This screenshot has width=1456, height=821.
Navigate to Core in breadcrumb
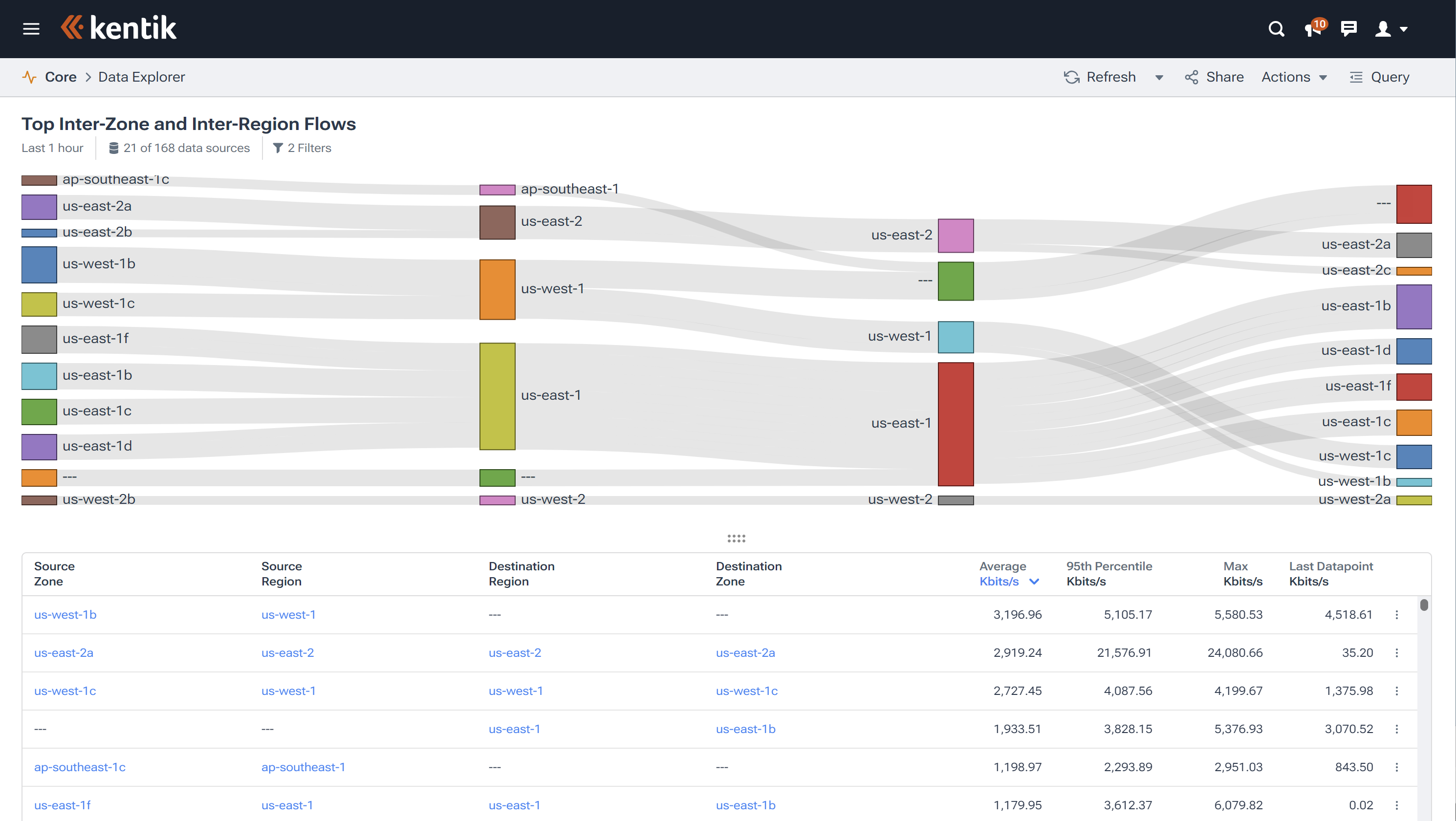pyautogui.click(x=61, y=77)
